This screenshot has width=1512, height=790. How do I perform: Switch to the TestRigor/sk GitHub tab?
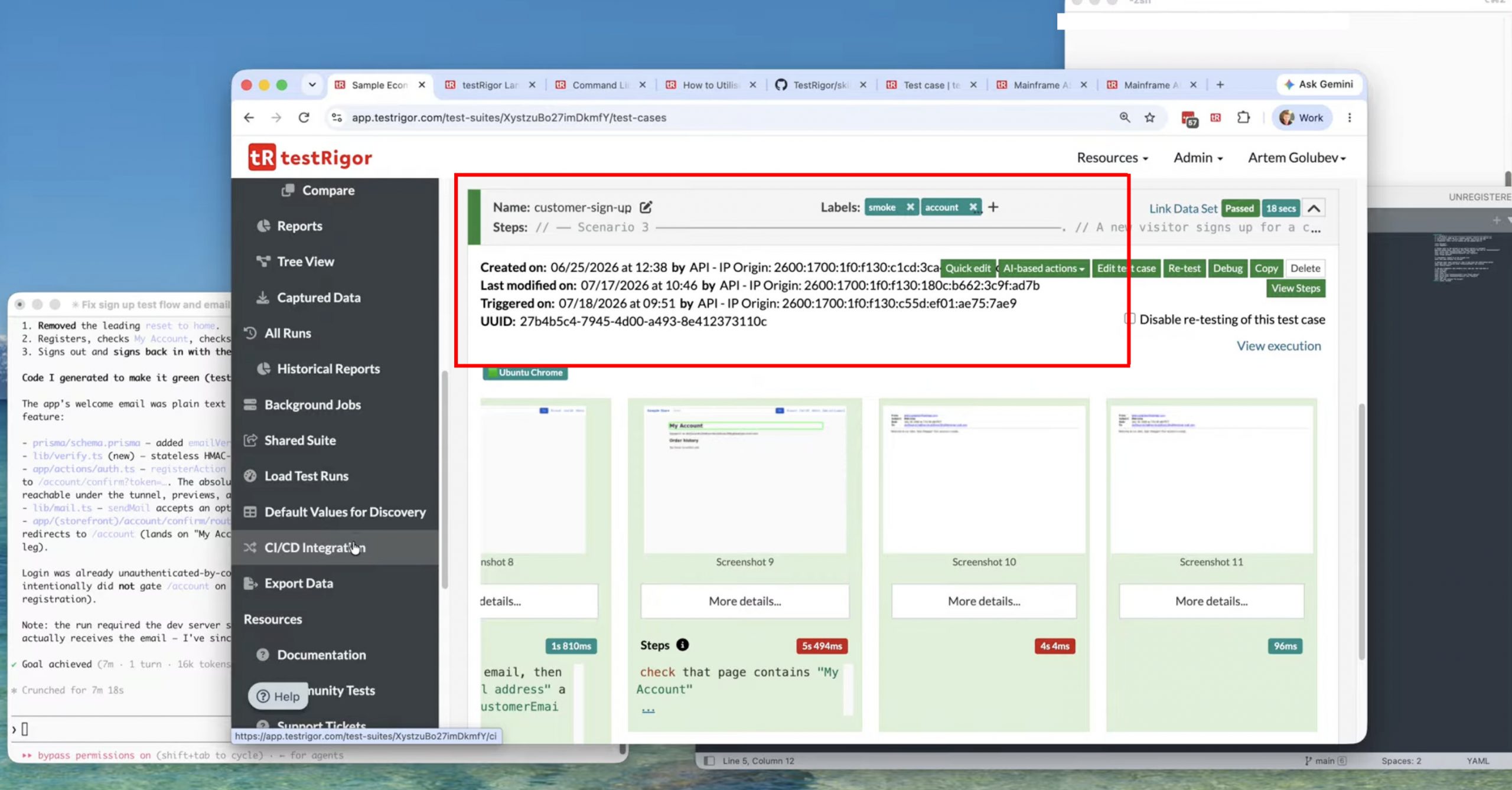[x=821, y=85]
